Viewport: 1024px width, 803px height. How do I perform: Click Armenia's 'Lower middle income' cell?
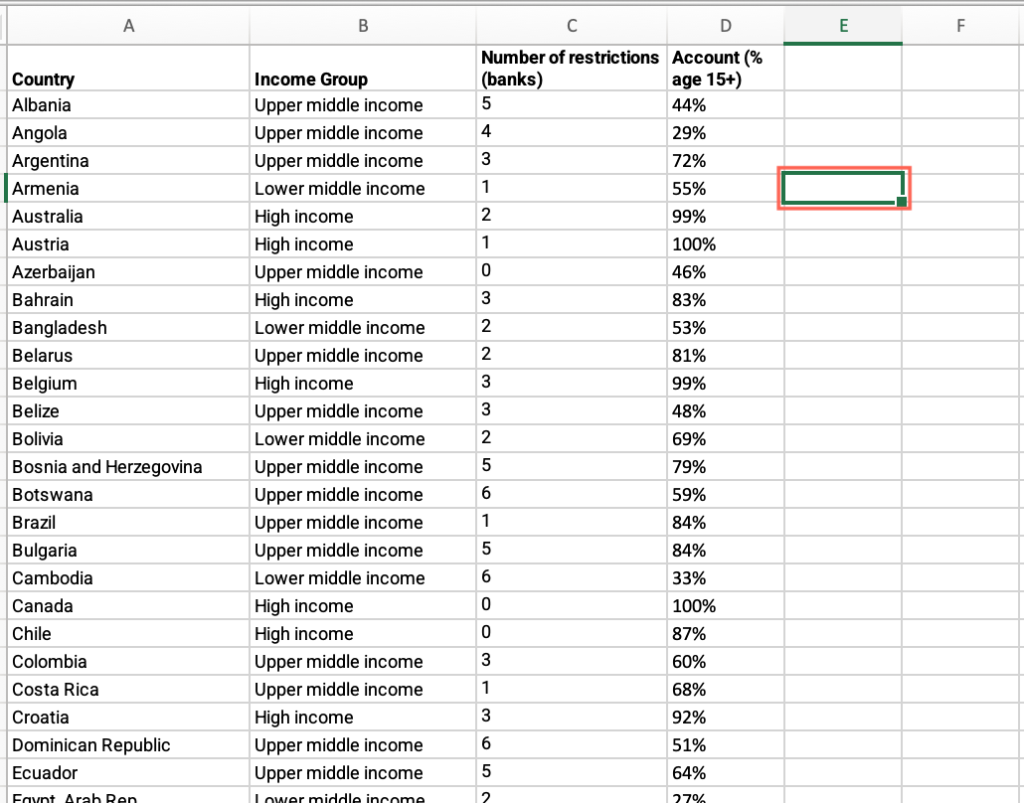click(362, 189)
